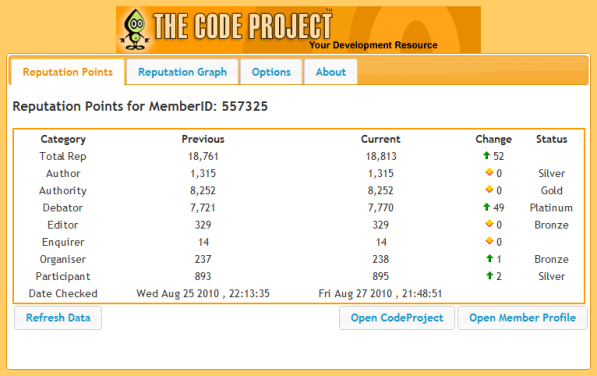Open the Options tab
The height and width of the screenshot is (376, 597).
point(271,72)
